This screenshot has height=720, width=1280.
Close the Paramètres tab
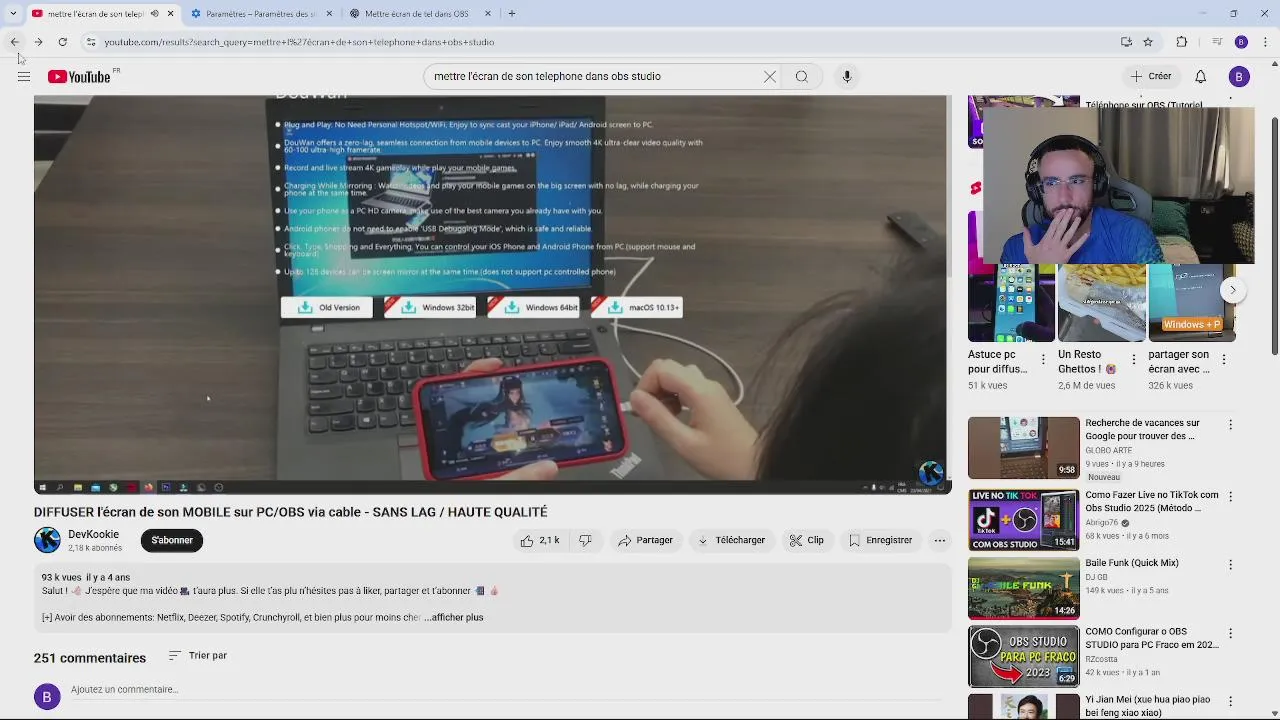[x=328, y=14]
